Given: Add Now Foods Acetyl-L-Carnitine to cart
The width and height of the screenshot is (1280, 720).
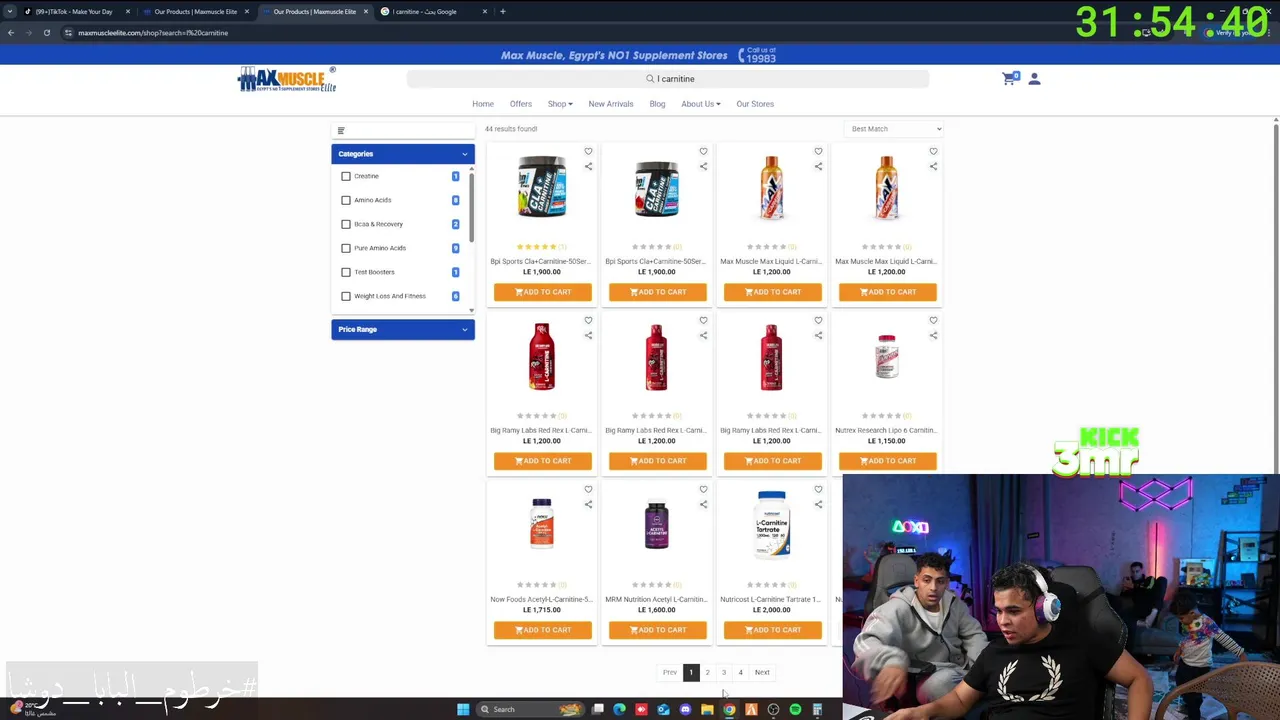Looking at the screenshot, I should pyautogui.click(x=543, y=630).
